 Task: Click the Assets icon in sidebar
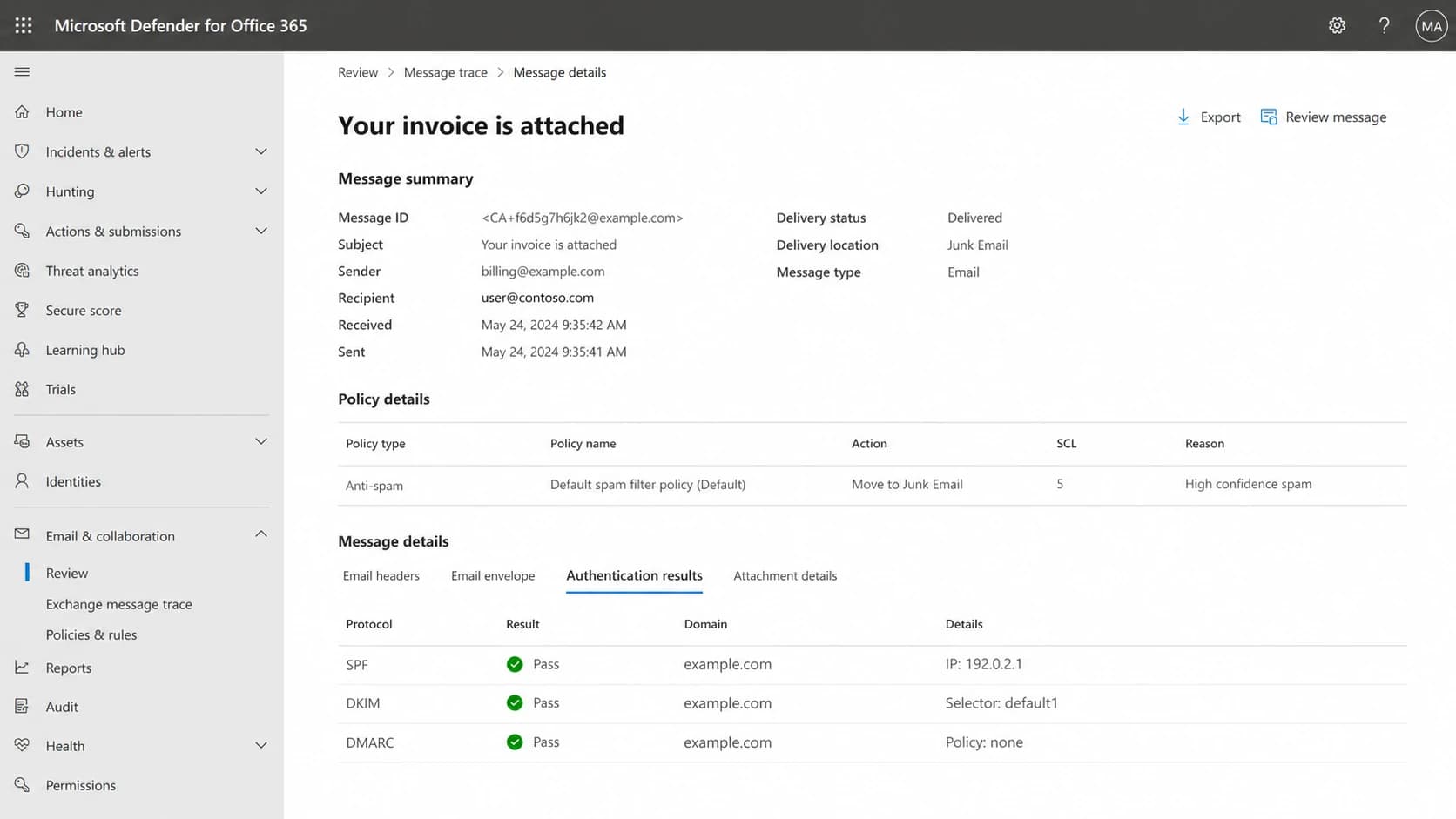(23, 441)
